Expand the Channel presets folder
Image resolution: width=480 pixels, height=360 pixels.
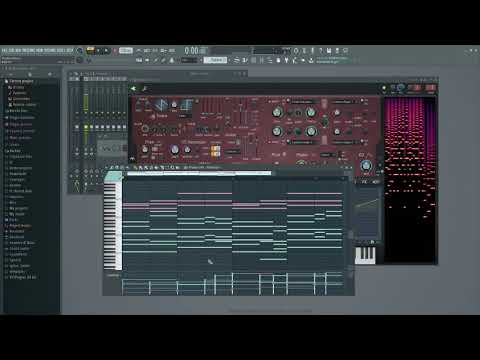pos(21,131)
